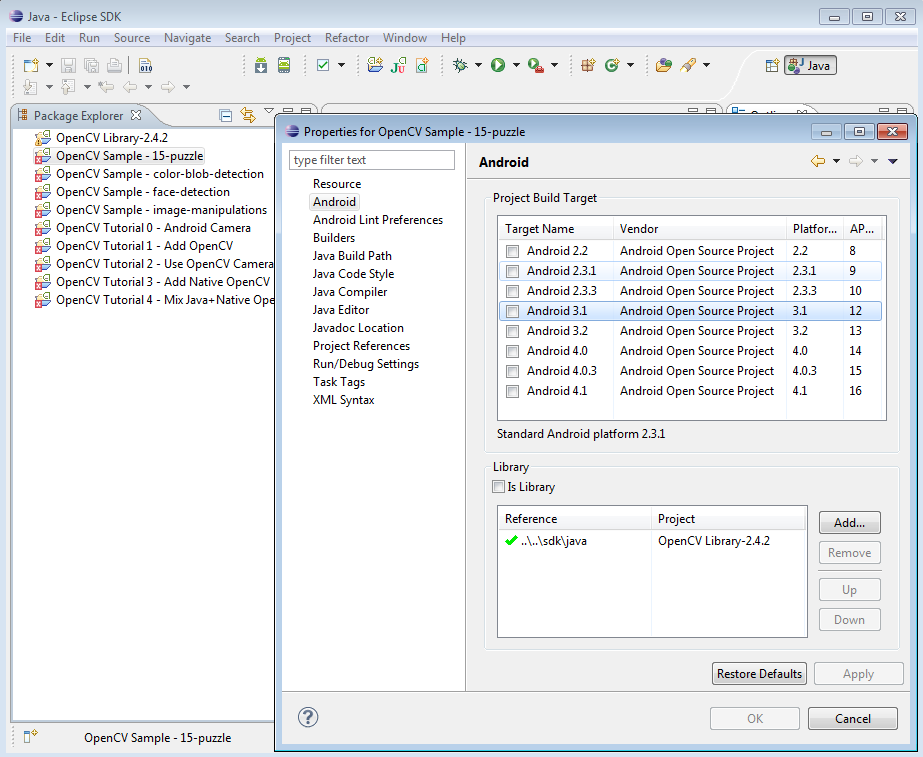Open the Android SDK Manager icon
This screenshot has height=757, width=923.
[x=261, y=65]
